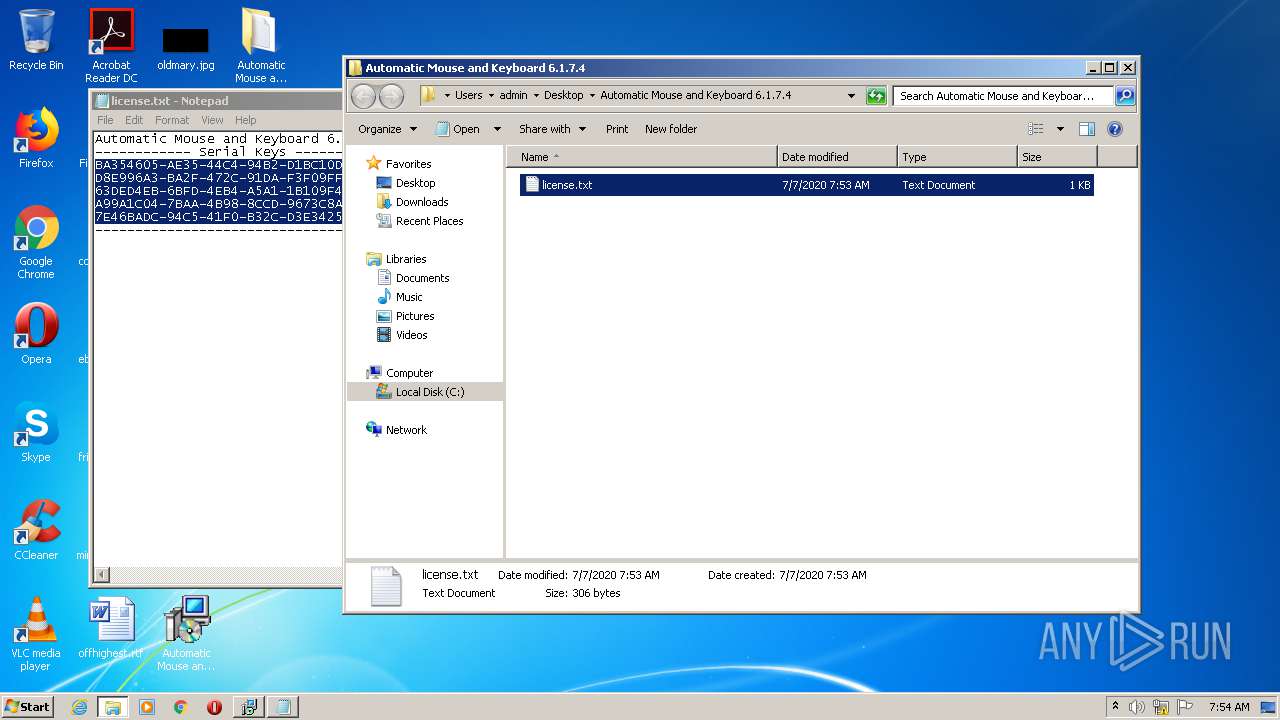Open the Automatic Mouse installer icon on the desktop
This screenshot has width=1280, height=720.
click(x=186, y=634)
